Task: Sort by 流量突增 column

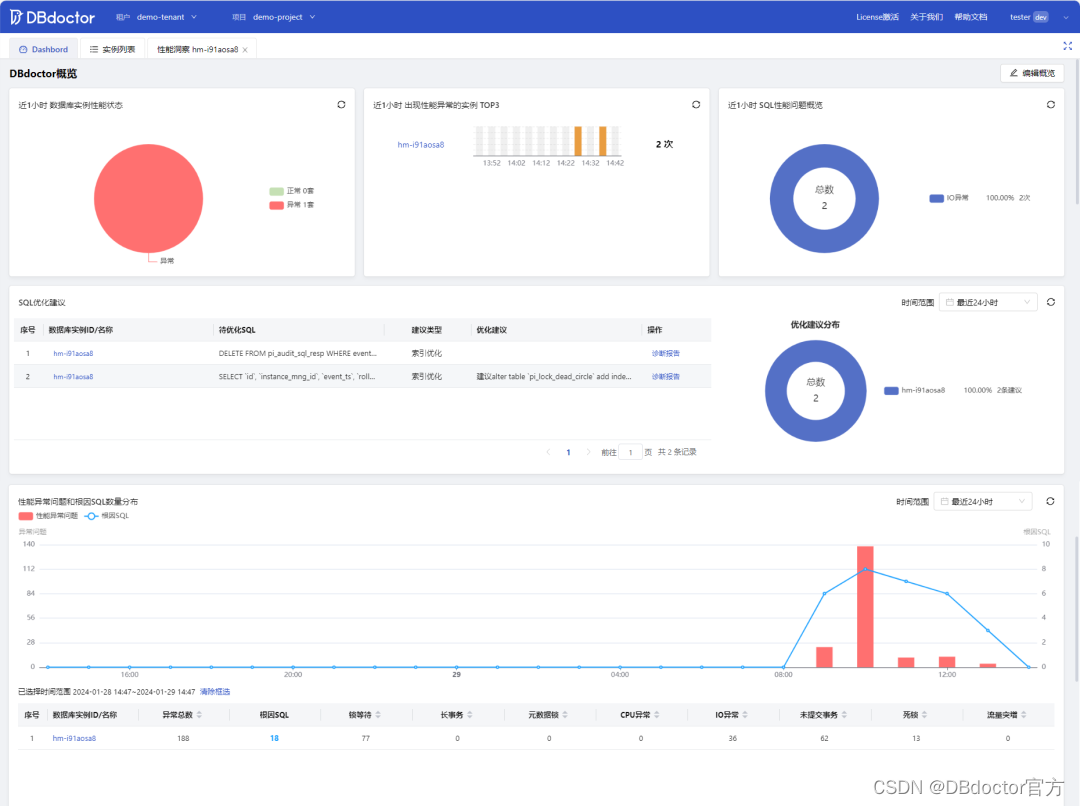Action: (1024, 715)
